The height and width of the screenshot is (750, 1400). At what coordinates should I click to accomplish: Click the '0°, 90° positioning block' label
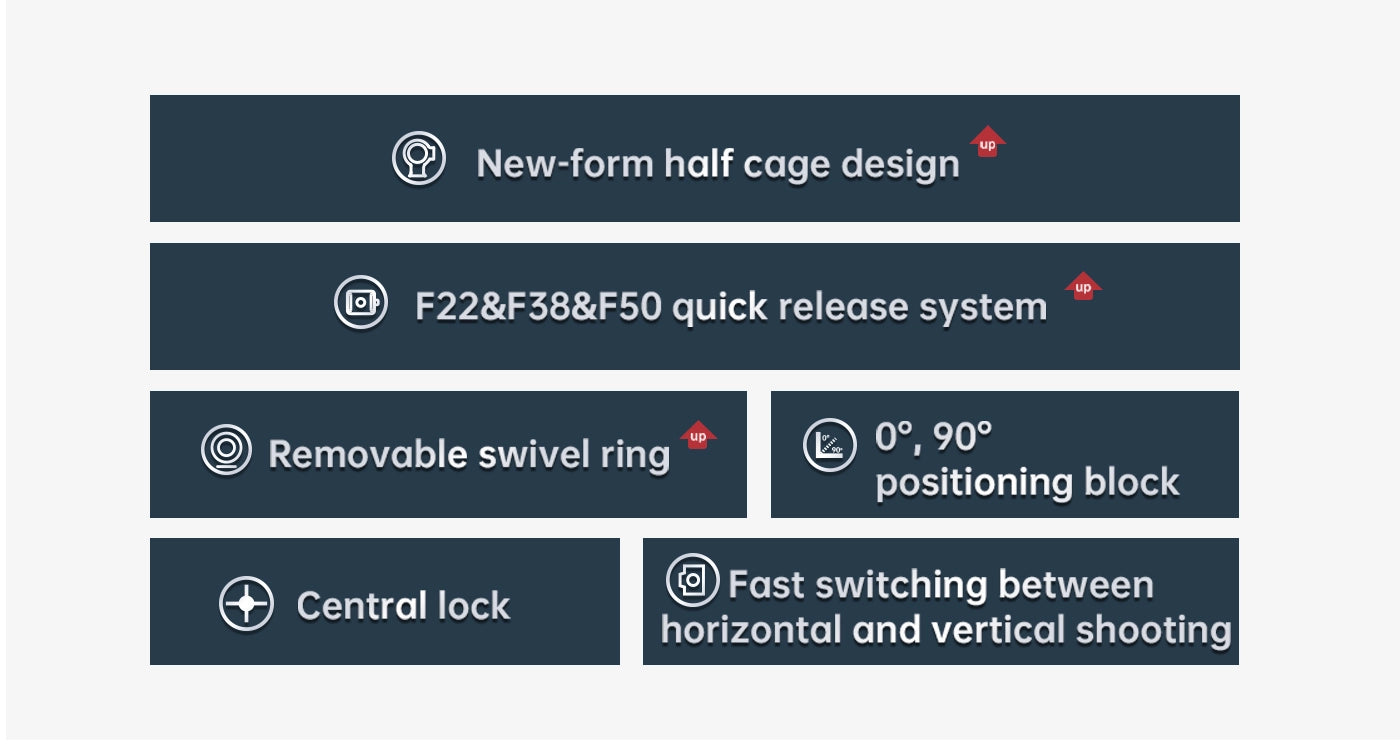click(x=1027, y=460)
